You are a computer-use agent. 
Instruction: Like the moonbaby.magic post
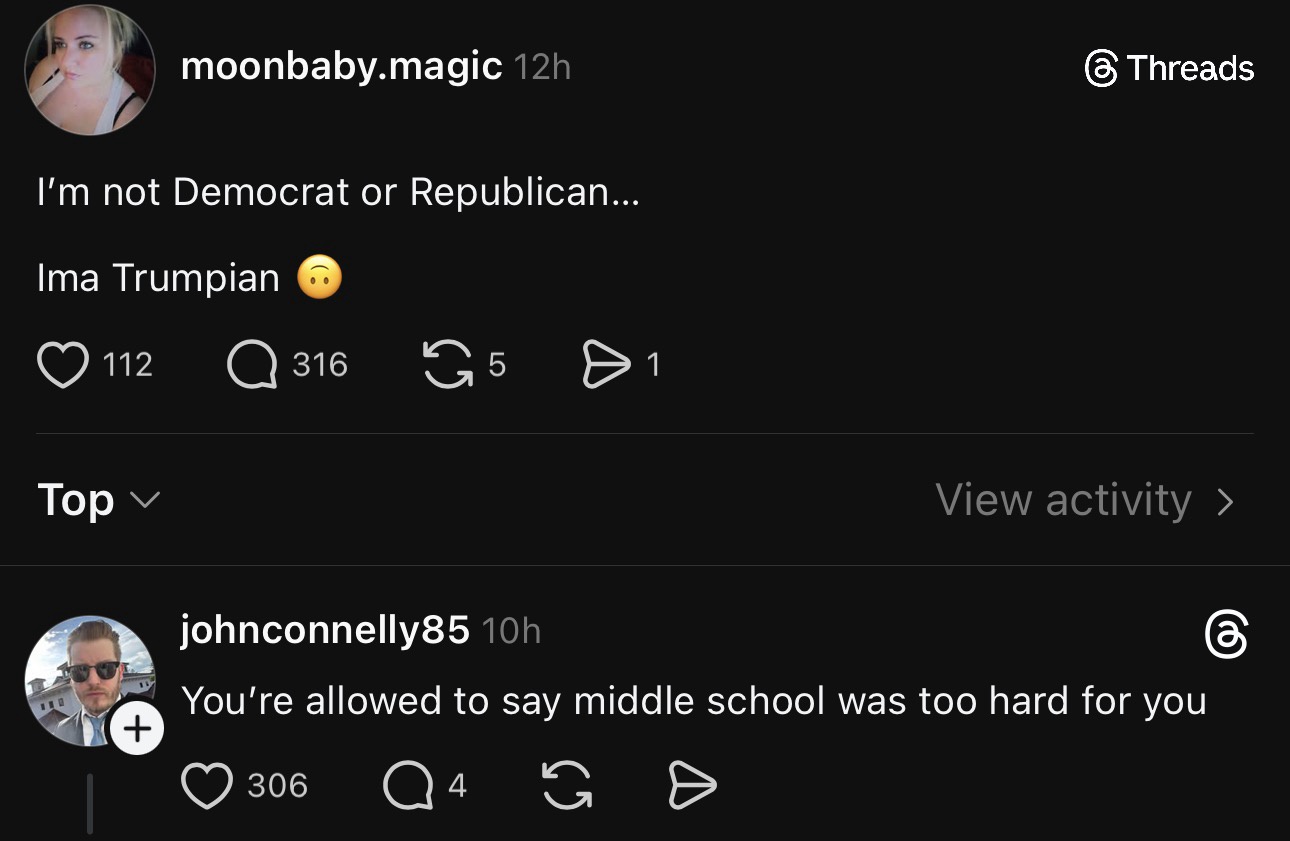click(62, 365)
